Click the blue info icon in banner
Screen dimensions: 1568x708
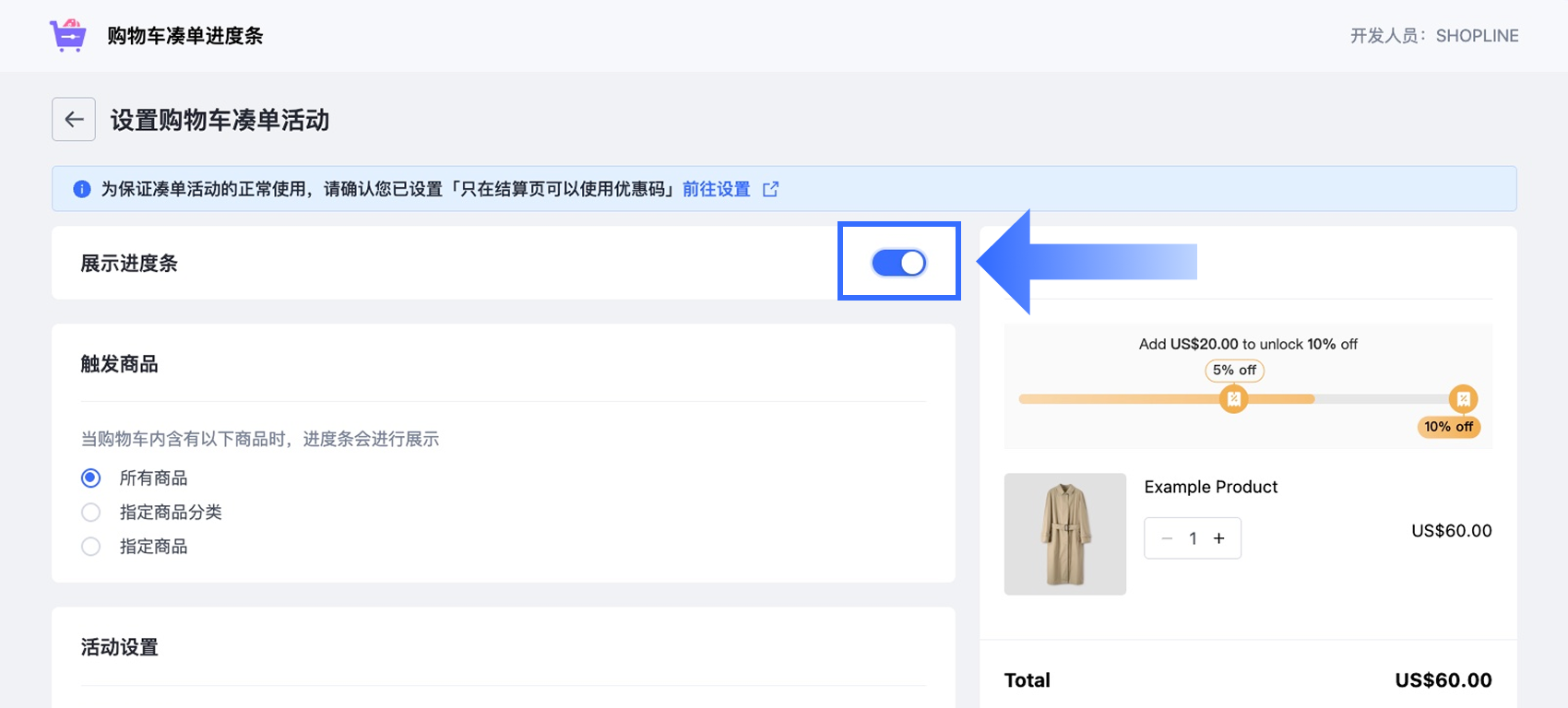[82, 189]
